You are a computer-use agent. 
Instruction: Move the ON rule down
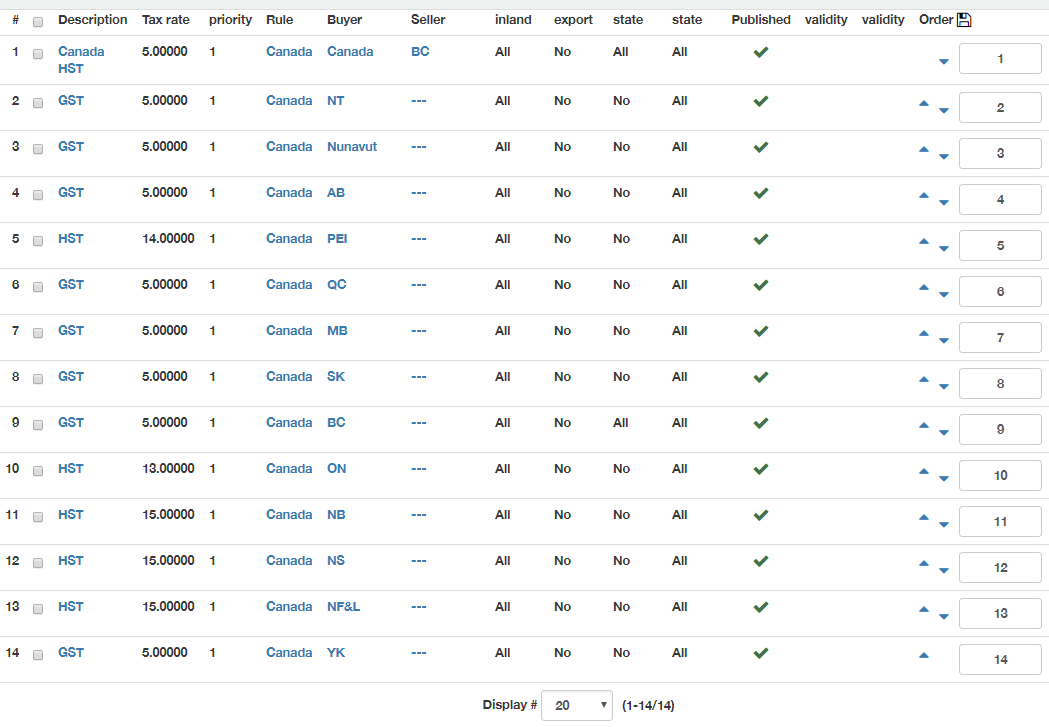pos(944,479)
